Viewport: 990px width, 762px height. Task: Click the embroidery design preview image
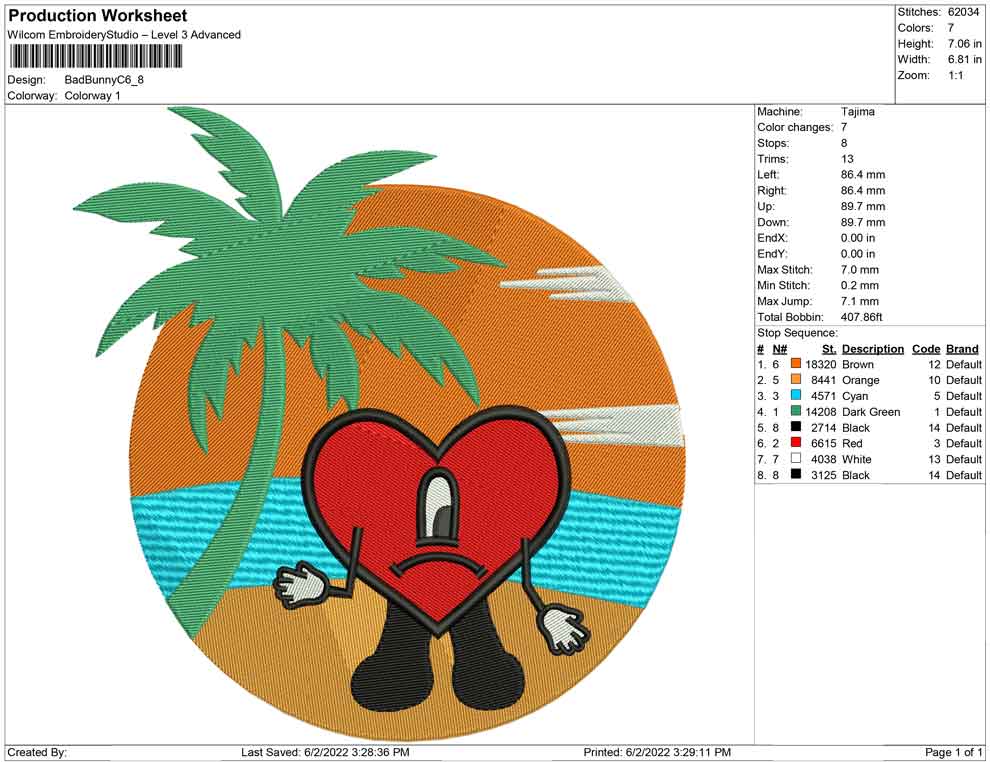pyautogui.click(x=379, y=423)
